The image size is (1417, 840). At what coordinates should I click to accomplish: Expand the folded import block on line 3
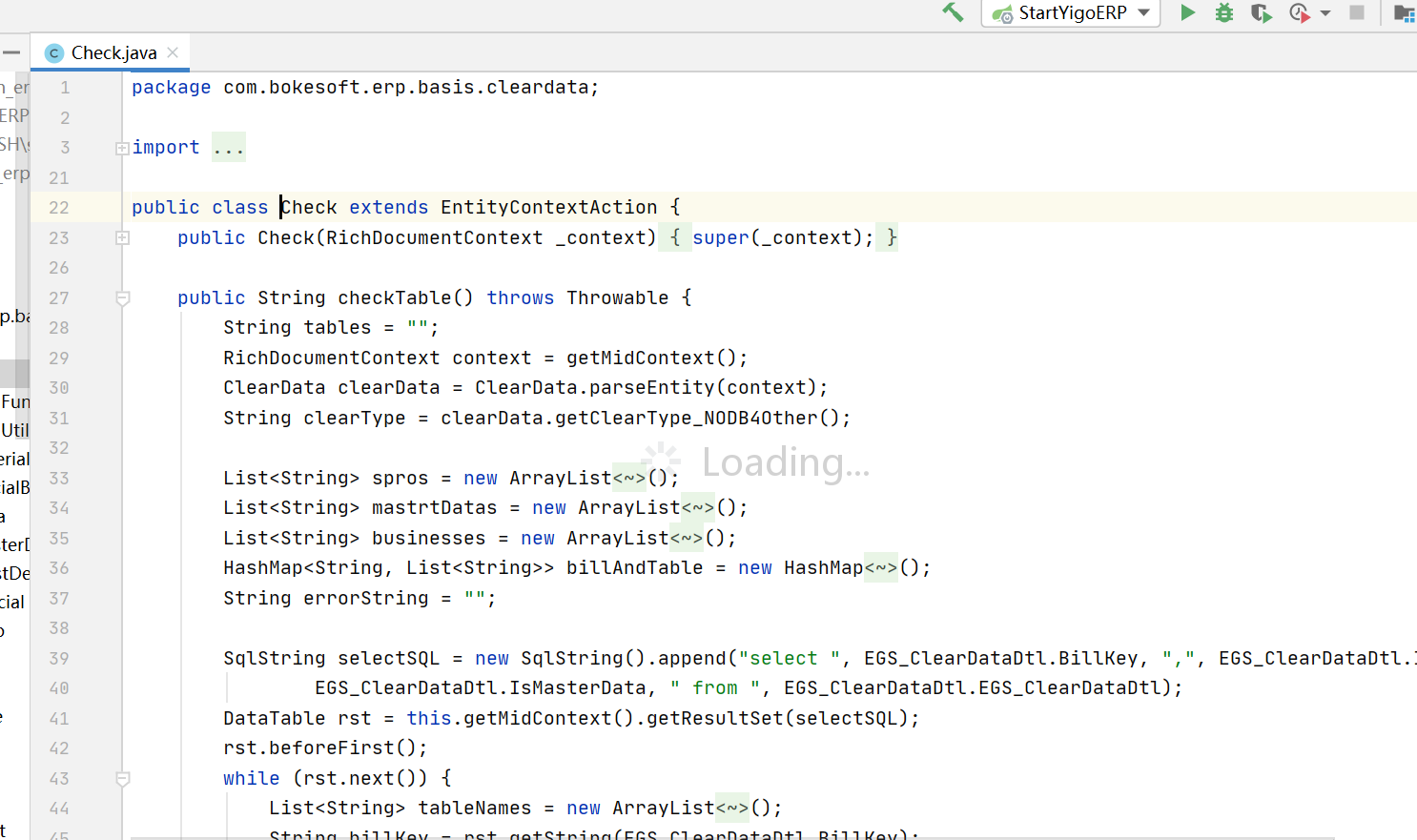pos(122,148)
